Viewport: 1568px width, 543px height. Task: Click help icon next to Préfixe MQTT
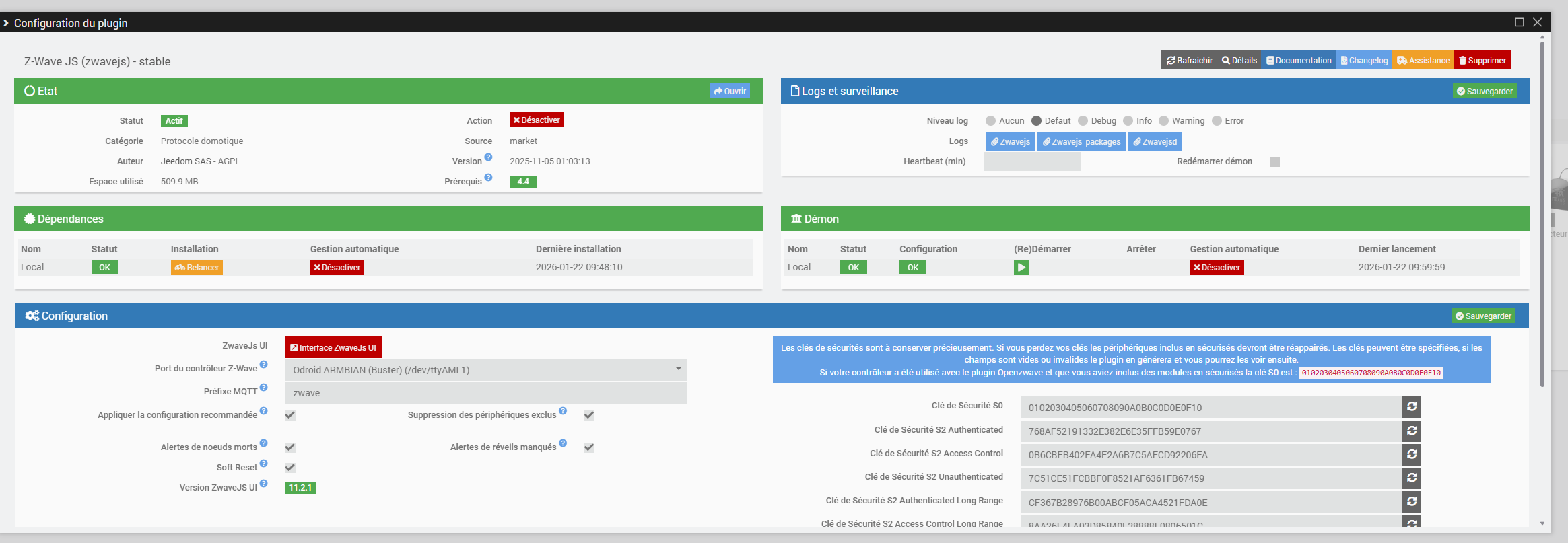264,388
